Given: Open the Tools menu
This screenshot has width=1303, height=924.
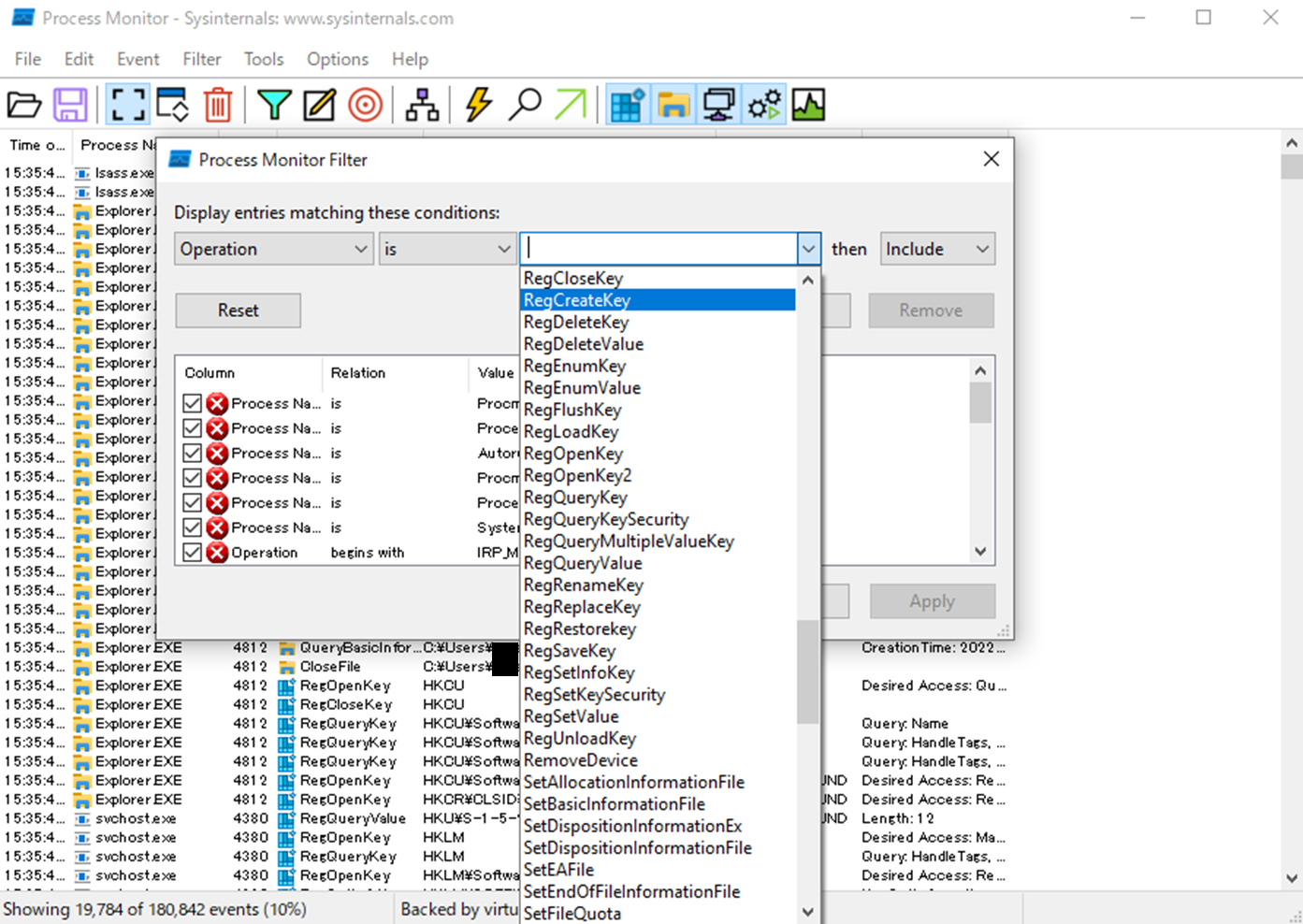Looking at the screenshot, I should [263, 59].
